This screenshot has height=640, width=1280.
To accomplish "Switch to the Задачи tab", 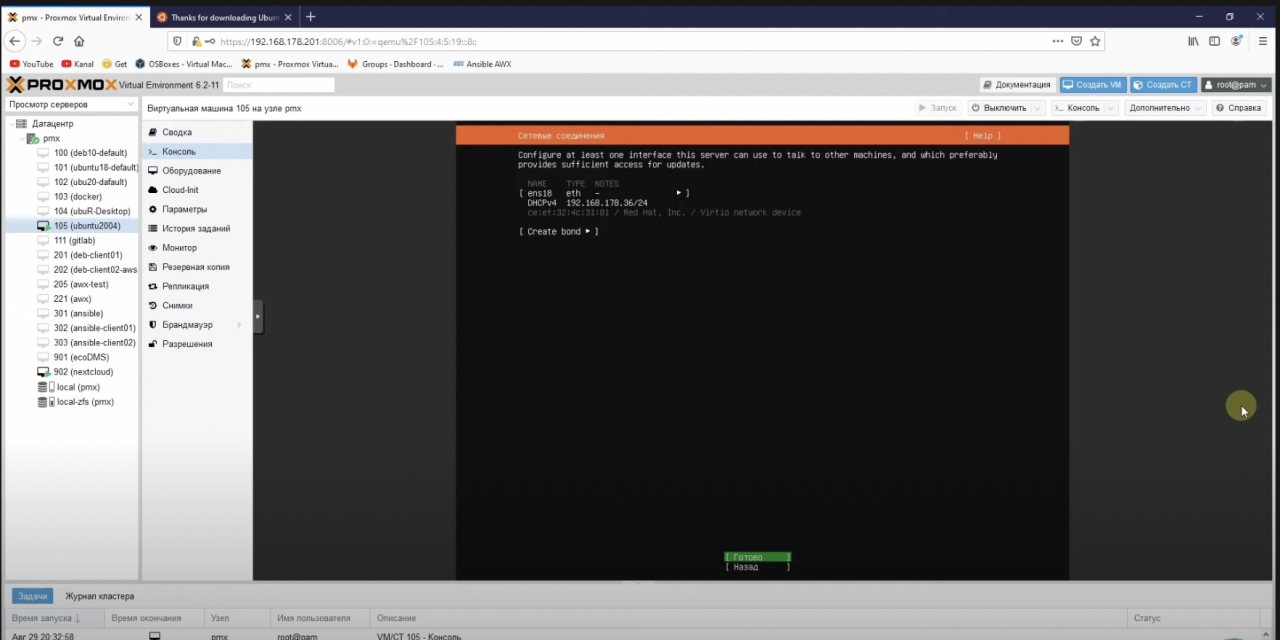I will click(31, 596).
